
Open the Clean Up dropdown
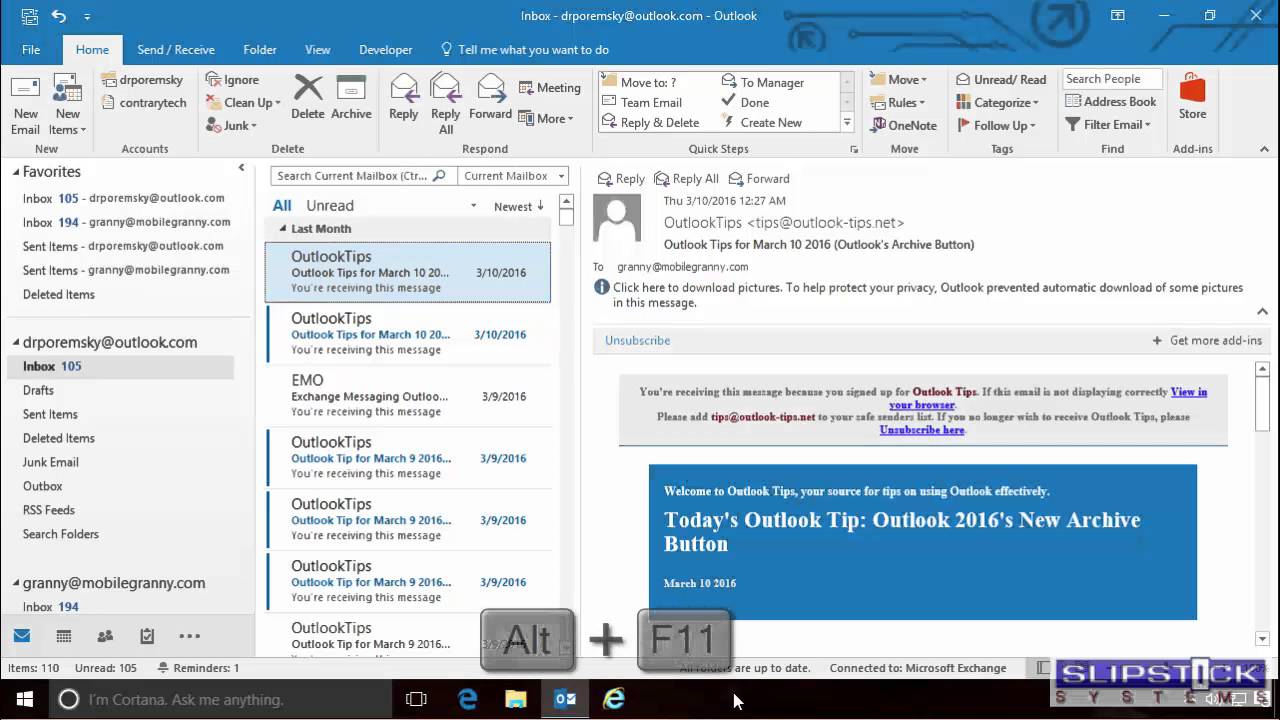pyautogui.click(x=243, y=102)
